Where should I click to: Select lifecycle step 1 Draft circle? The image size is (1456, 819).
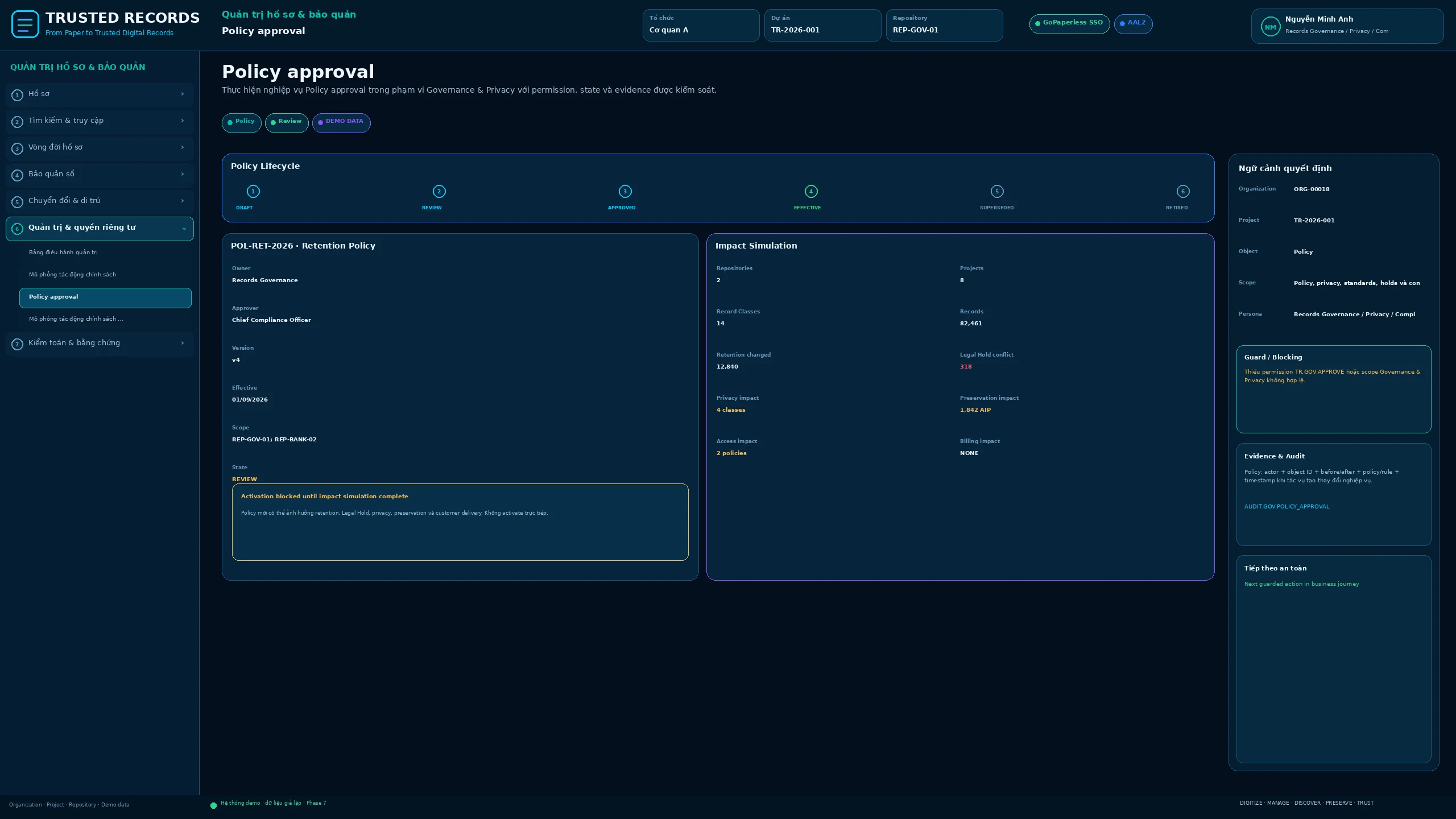click(253, 192)
